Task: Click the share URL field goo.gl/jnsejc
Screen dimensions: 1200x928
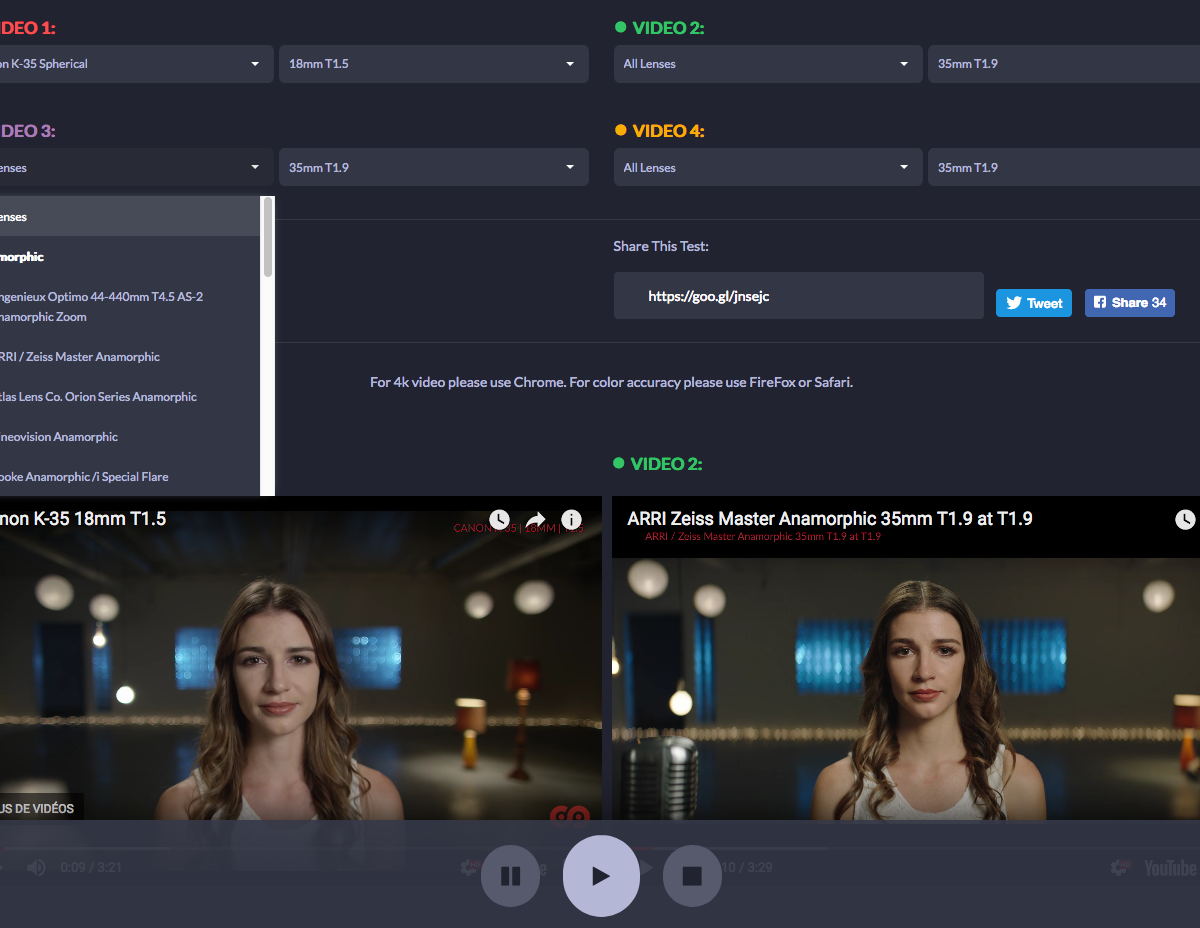Action: click(x=799, y=296)
